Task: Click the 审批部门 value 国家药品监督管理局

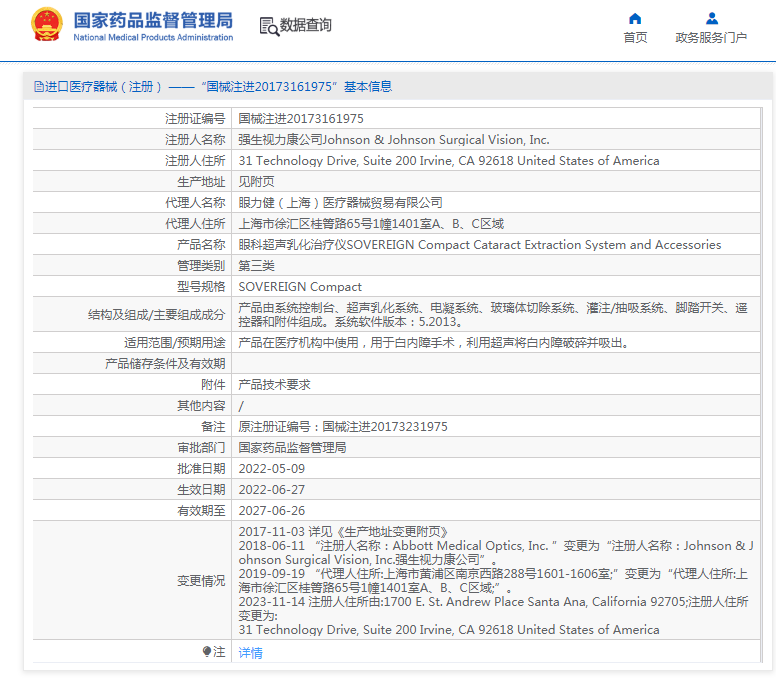Action: coord(292,447)
